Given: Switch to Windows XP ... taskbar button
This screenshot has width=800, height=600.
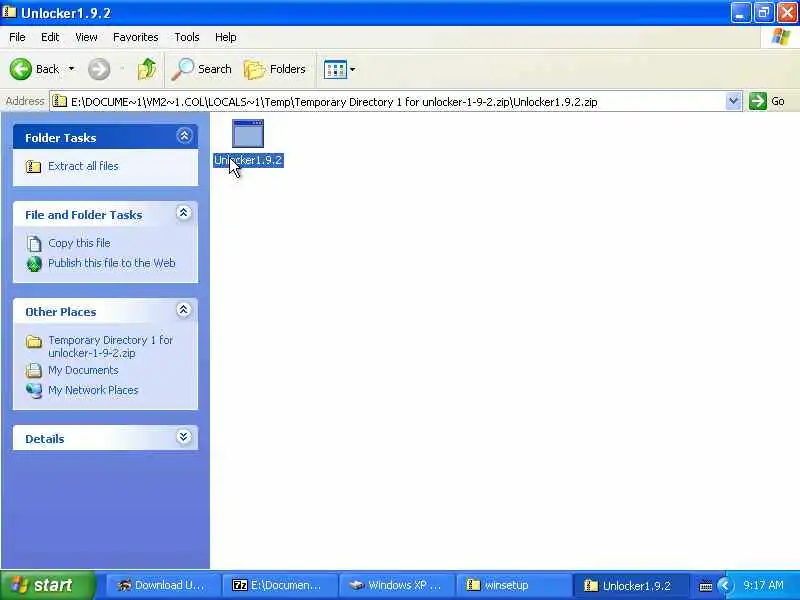Looking at the screenshot, I should tap(395, 585).
